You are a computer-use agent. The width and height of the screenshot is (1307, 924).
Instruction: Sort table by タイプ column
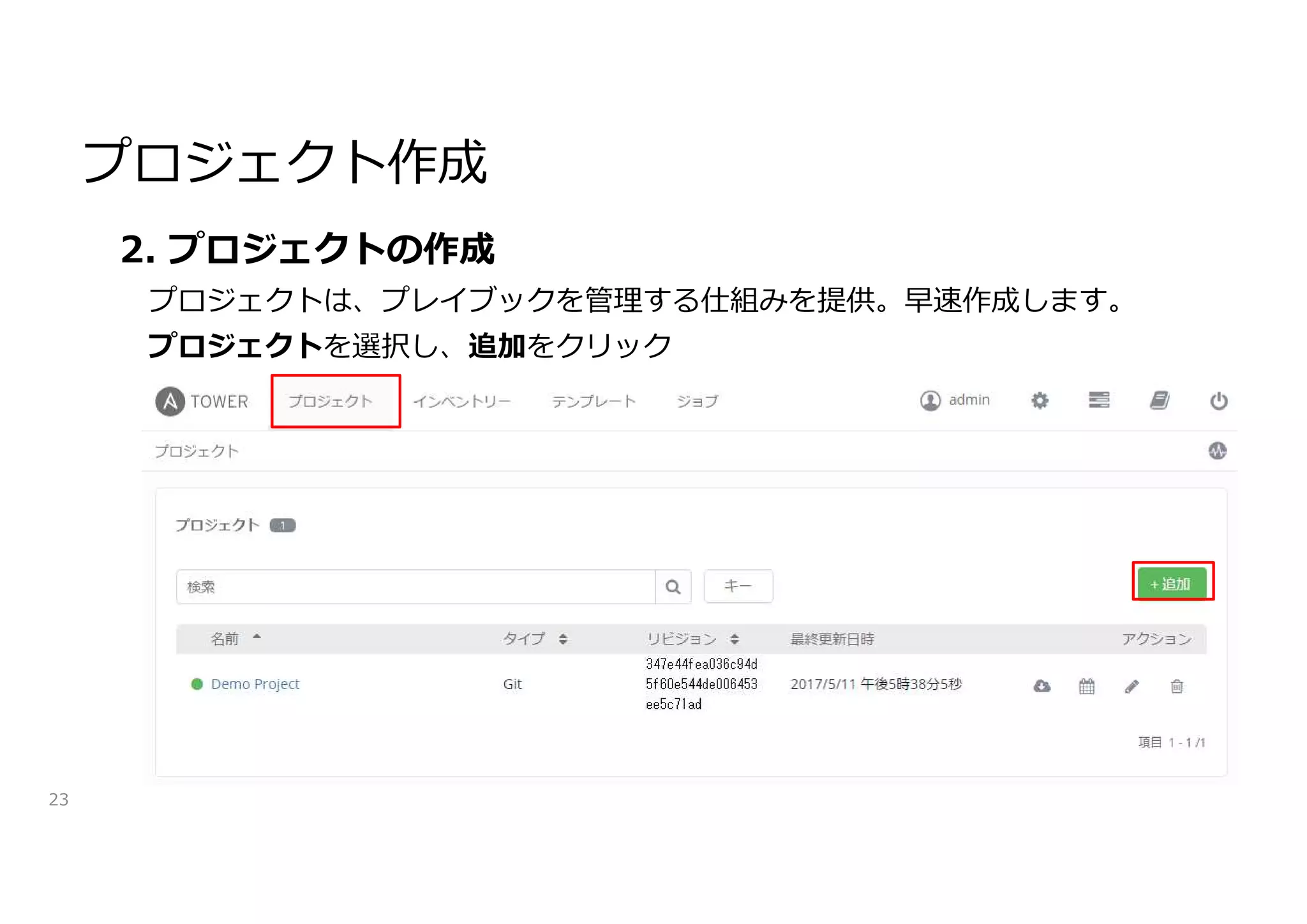pyautogui.click(x=535, y=639)
